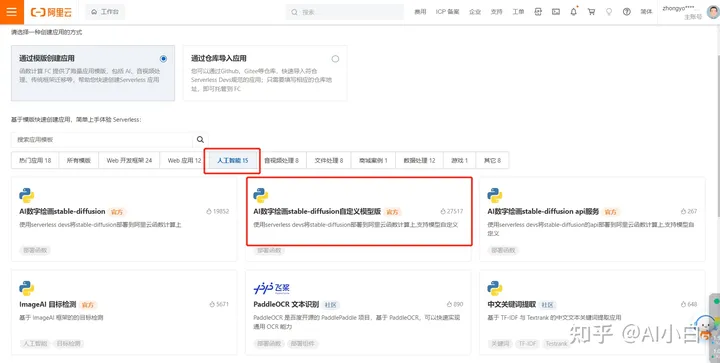
Task: Switch to 数据处理 12 tab
Action: pyautogui.click(x=419, y=161)
